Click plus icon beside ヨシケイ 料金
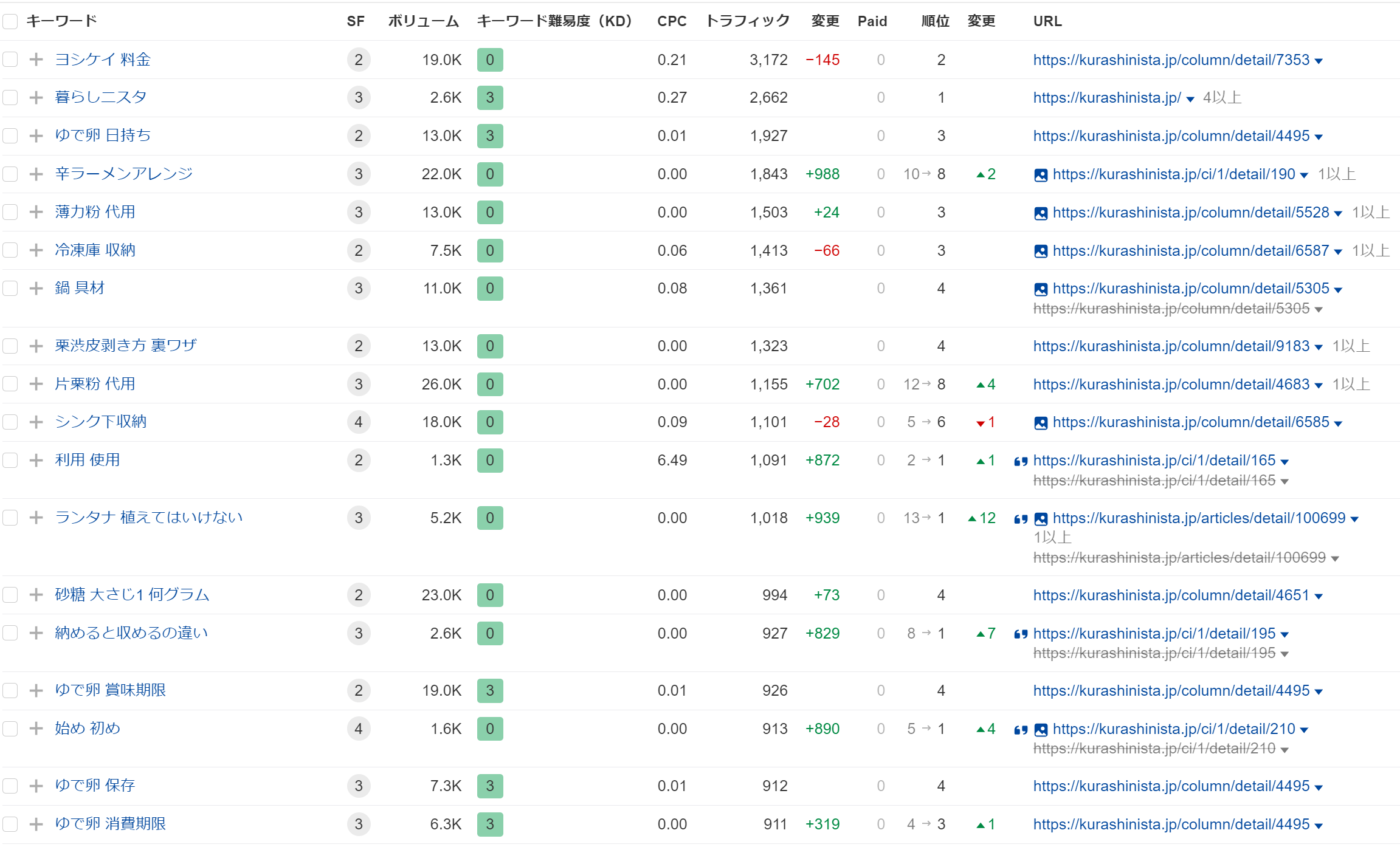This screenshot has width=1400, height=847. click(x=36, y=60)
